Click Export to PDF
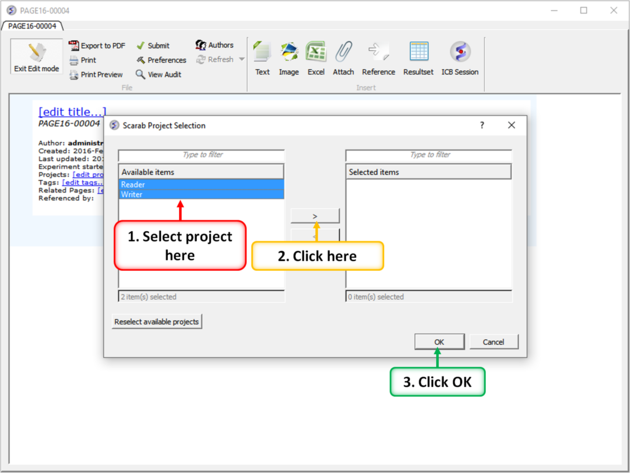630x473 pixels. 97,46
